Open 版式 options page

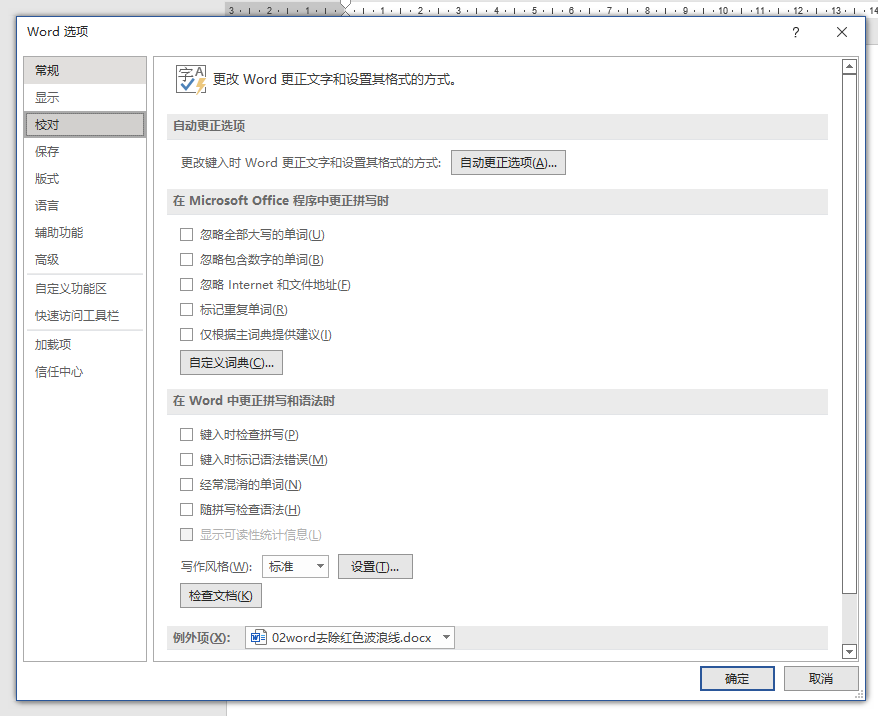click(x=85, y=179)
